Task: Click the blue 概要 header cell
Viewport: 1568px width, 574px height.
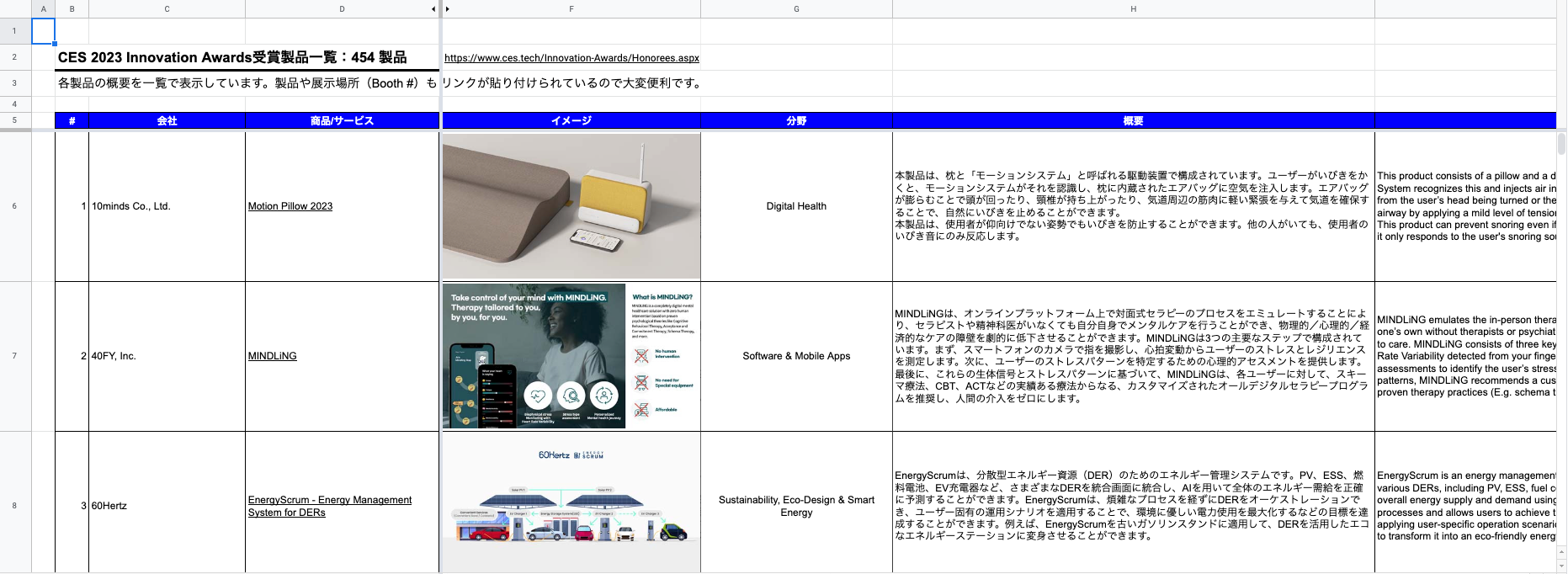Action: pyautogui.click(x=1133, y=121)
